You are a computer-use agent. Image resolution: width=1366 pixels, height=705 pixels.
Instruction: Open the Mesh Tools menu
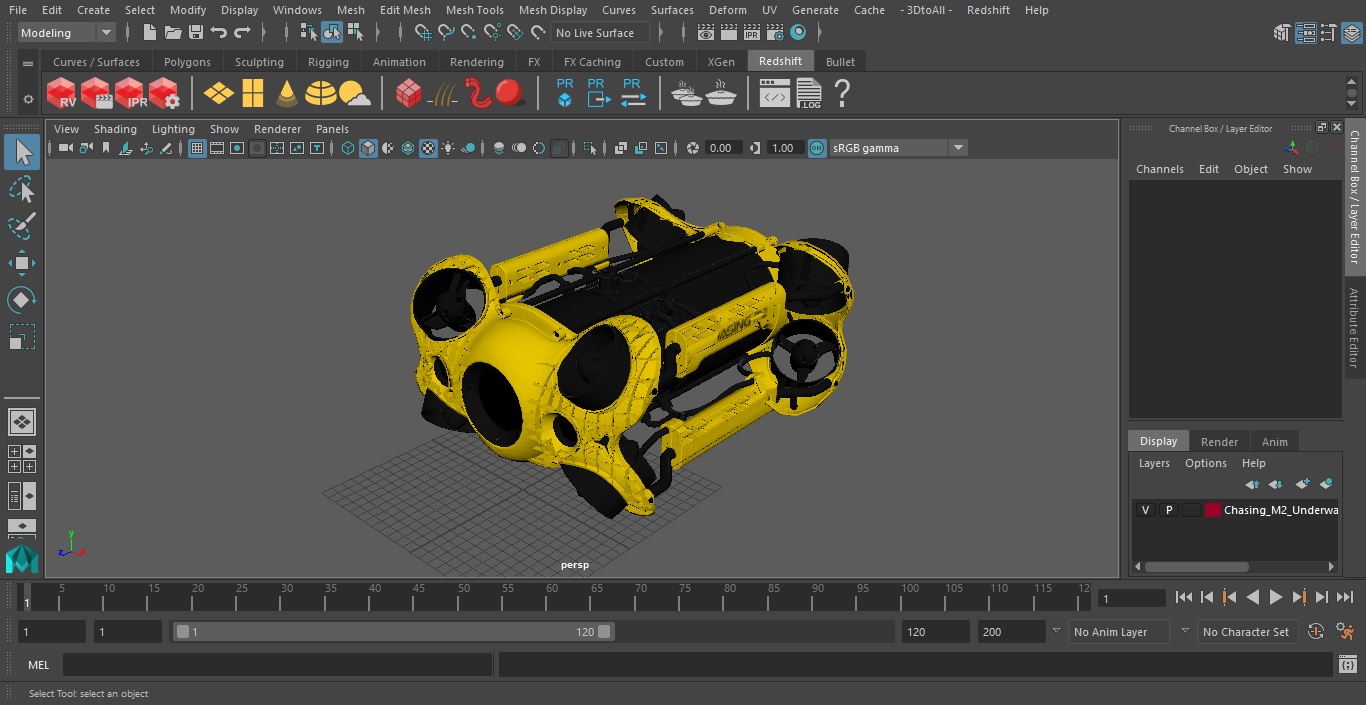[x=474, y=10]
